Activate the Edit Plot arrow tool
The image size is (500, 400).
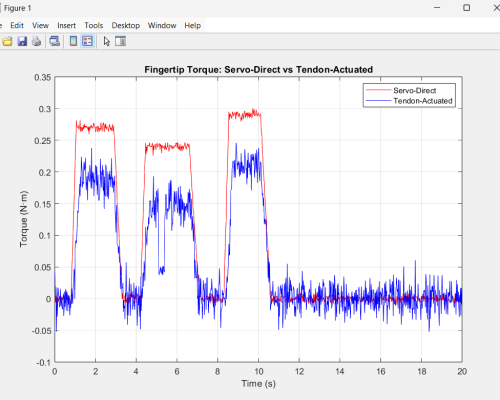(x=107, y=41)
